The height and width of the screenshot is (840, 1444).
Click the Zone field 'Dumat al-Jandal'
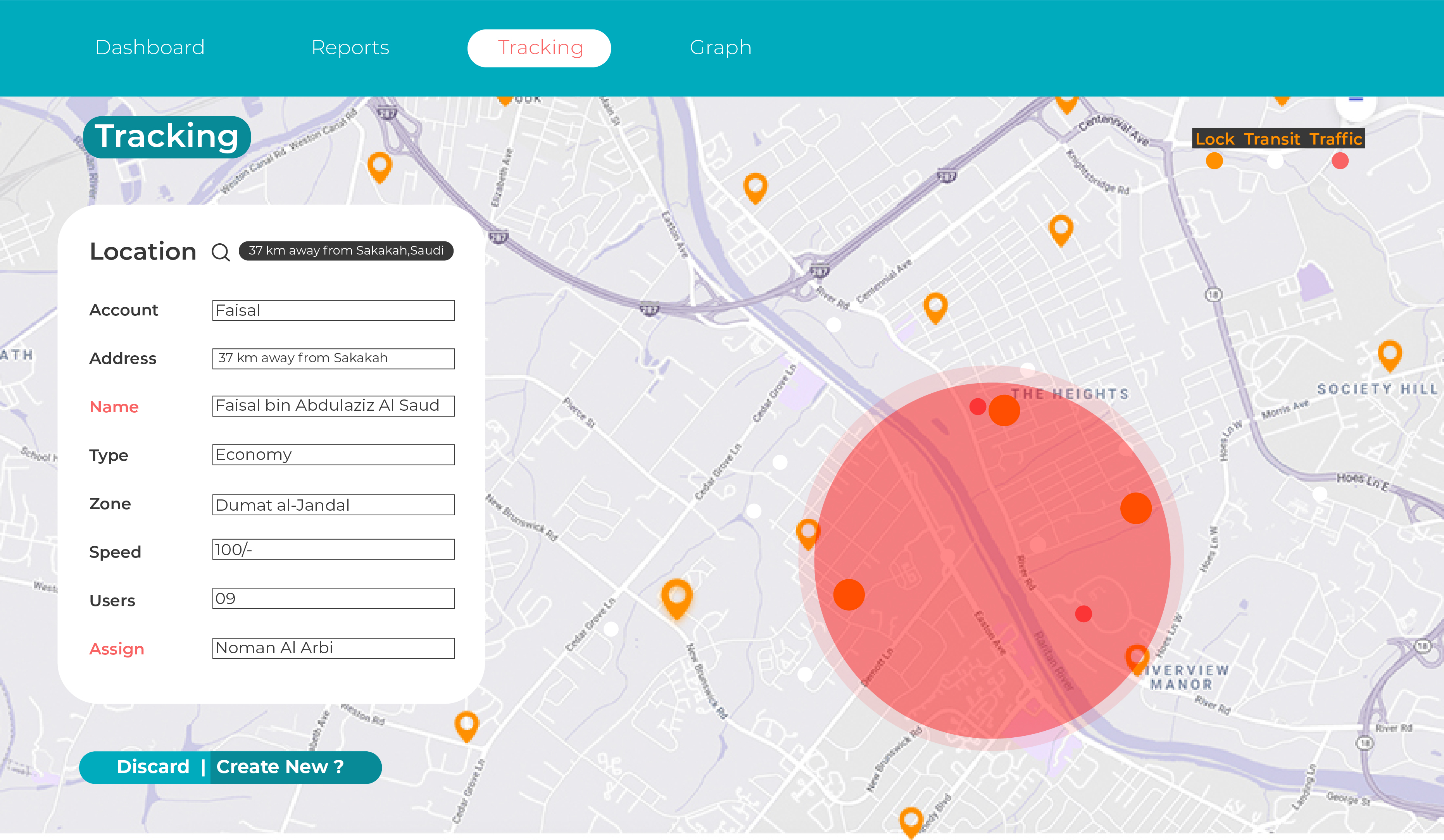[333, 505]
